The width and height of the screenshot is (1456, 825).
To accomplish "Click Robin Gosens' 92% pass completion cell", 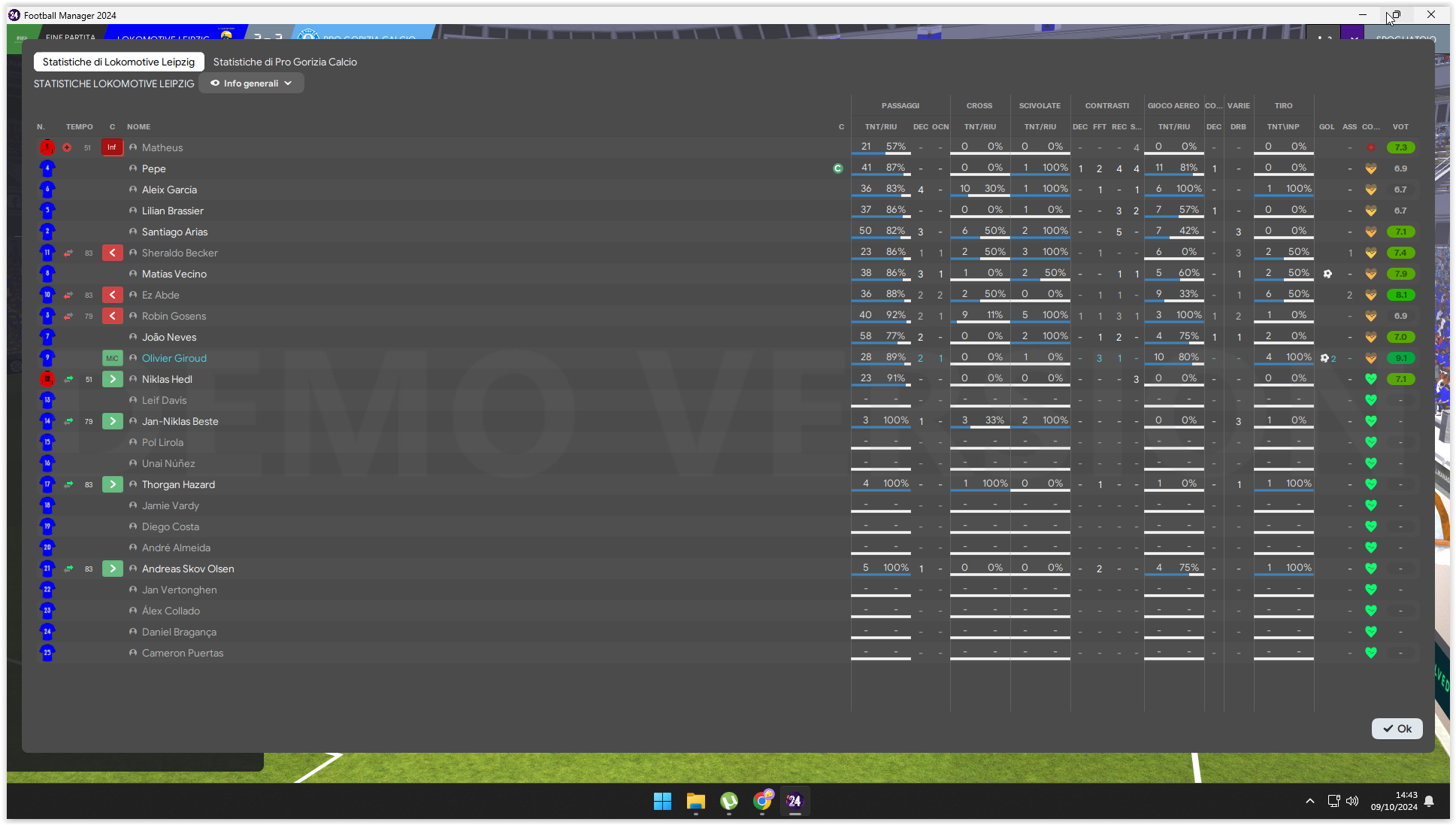I will [895, 315].
